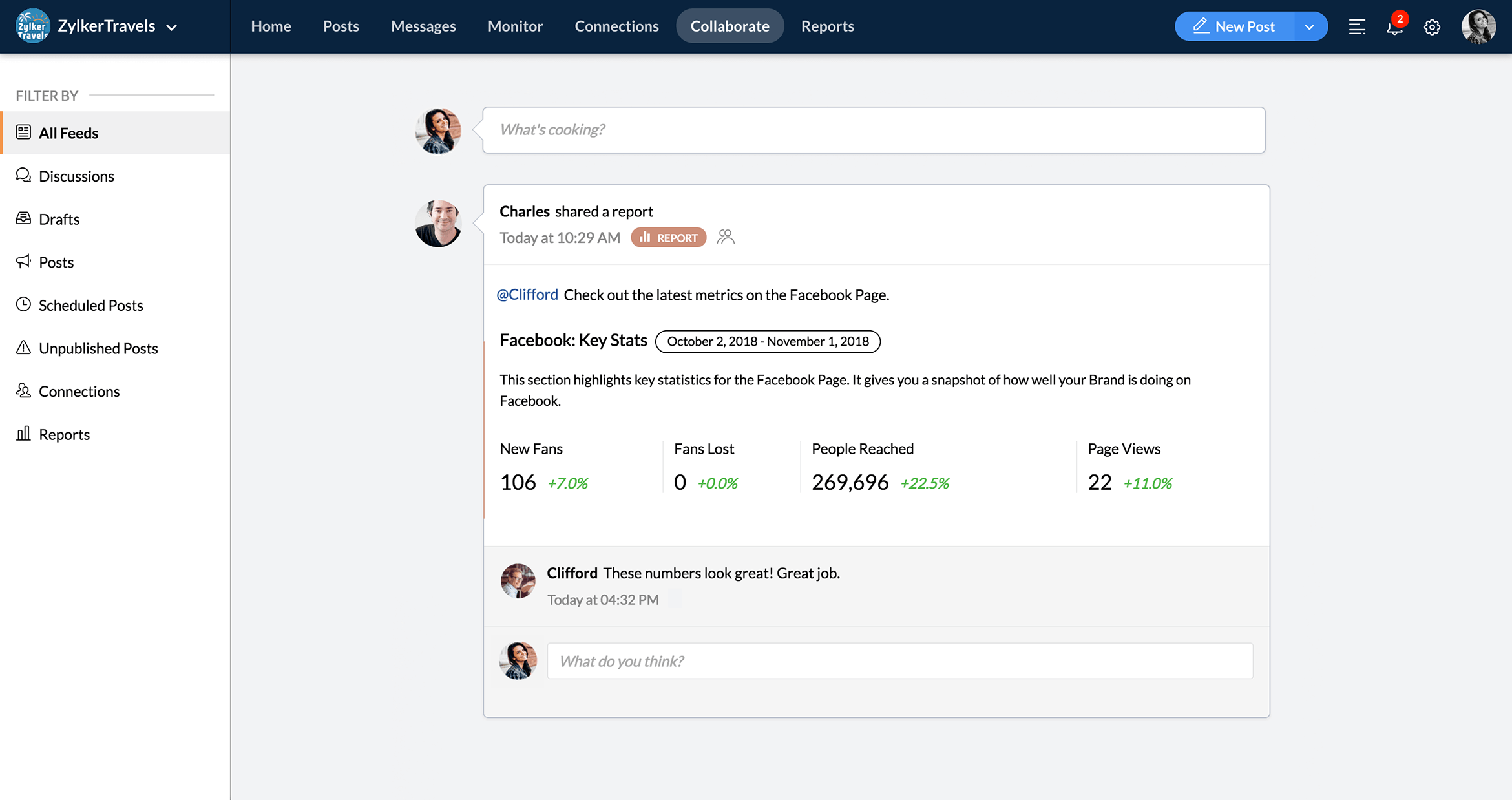The width and height of the screenshot is (1512, 800).
Task: Open the New Post dropdown arrow
Action: point(1310,26)
